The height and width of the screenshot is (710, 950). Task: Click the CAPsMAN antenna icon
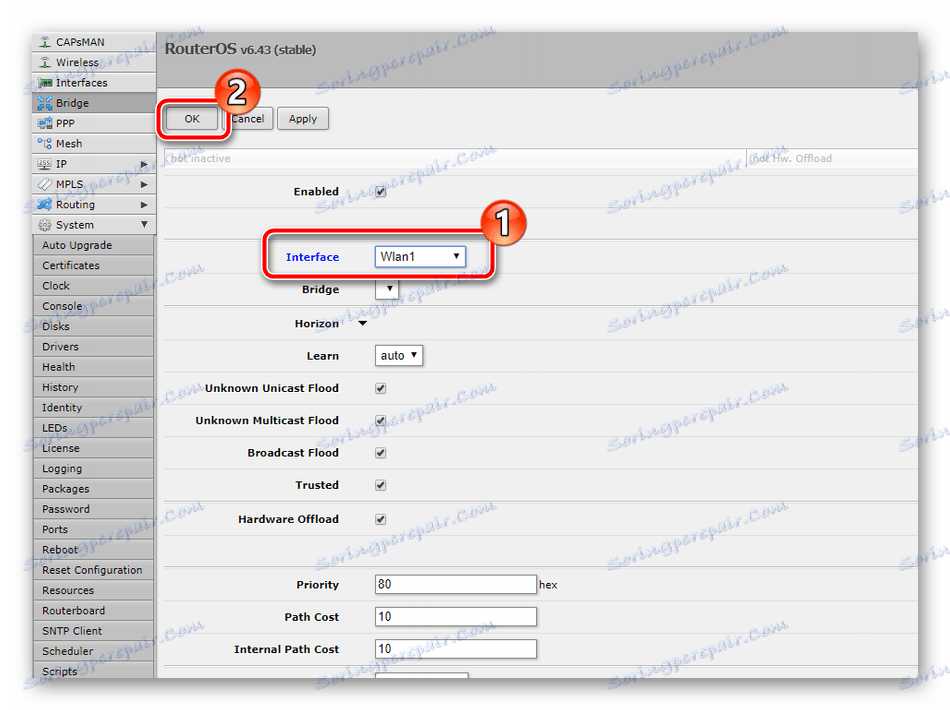pos(45,42)
